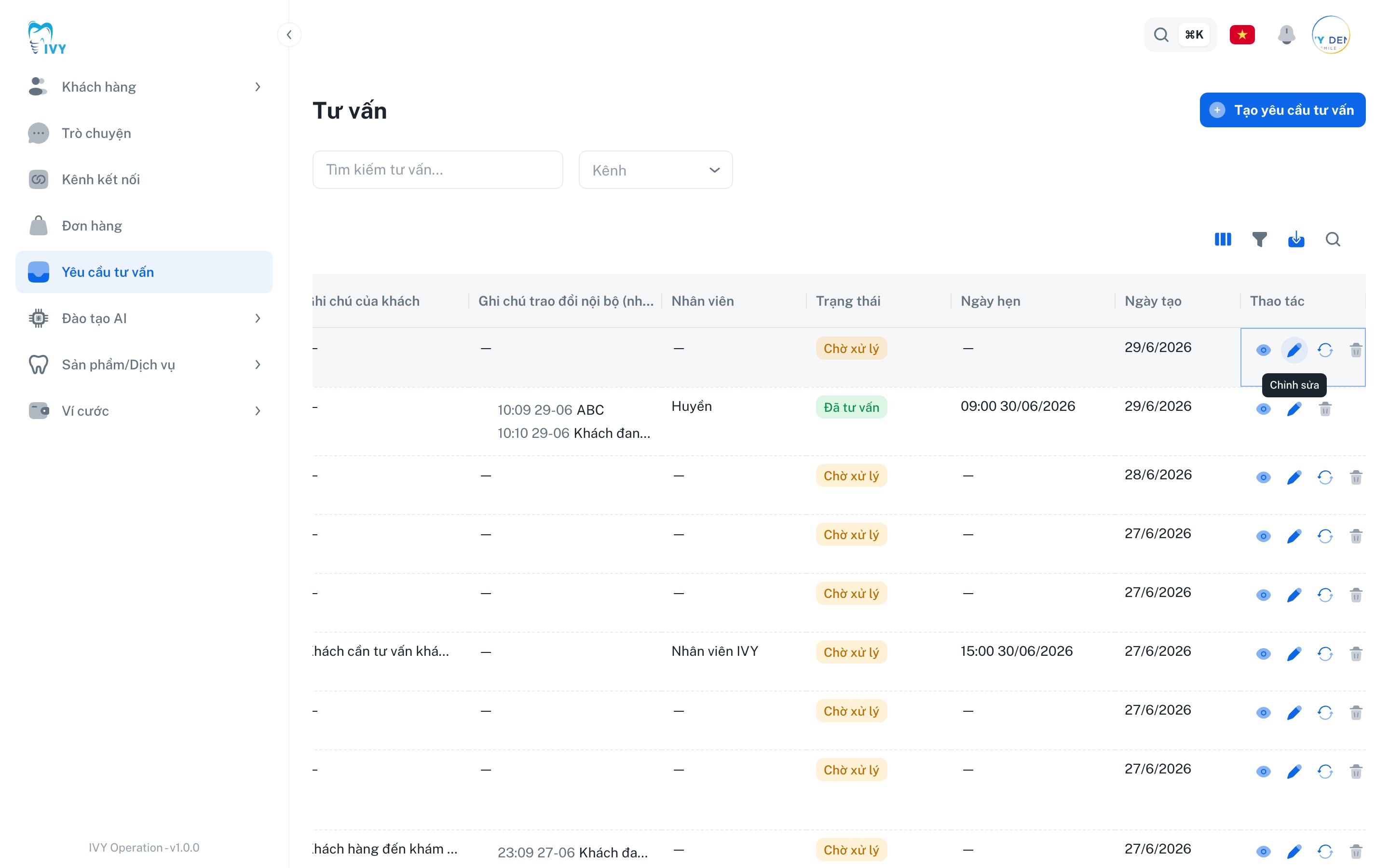The image size is (1389, 868).
Task: Delete the first 29/6/2026 Chờ xử lý row
Action: click(1356, 350)
